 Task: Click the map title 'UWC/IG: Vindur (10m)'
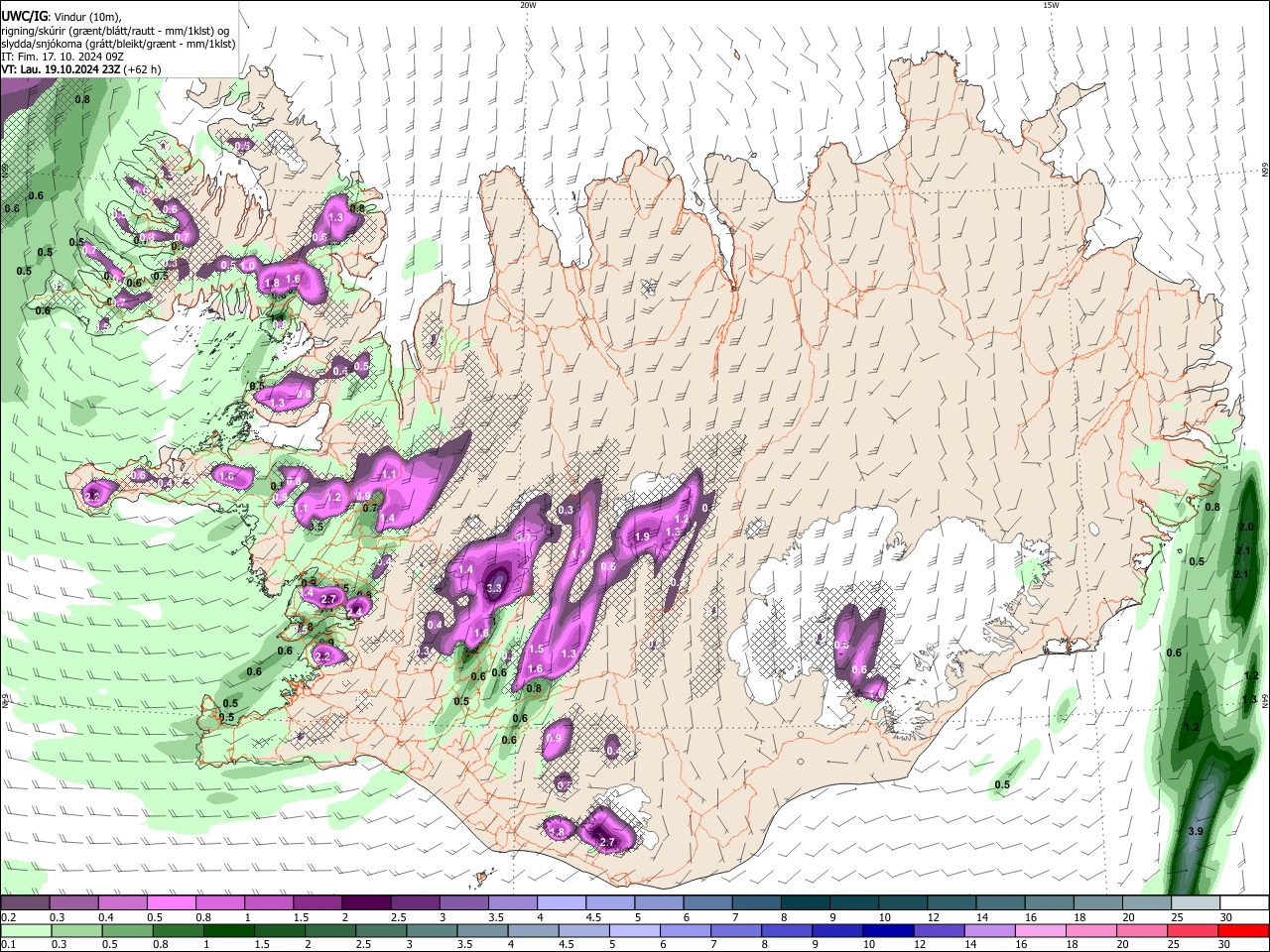tap(61, 16)
